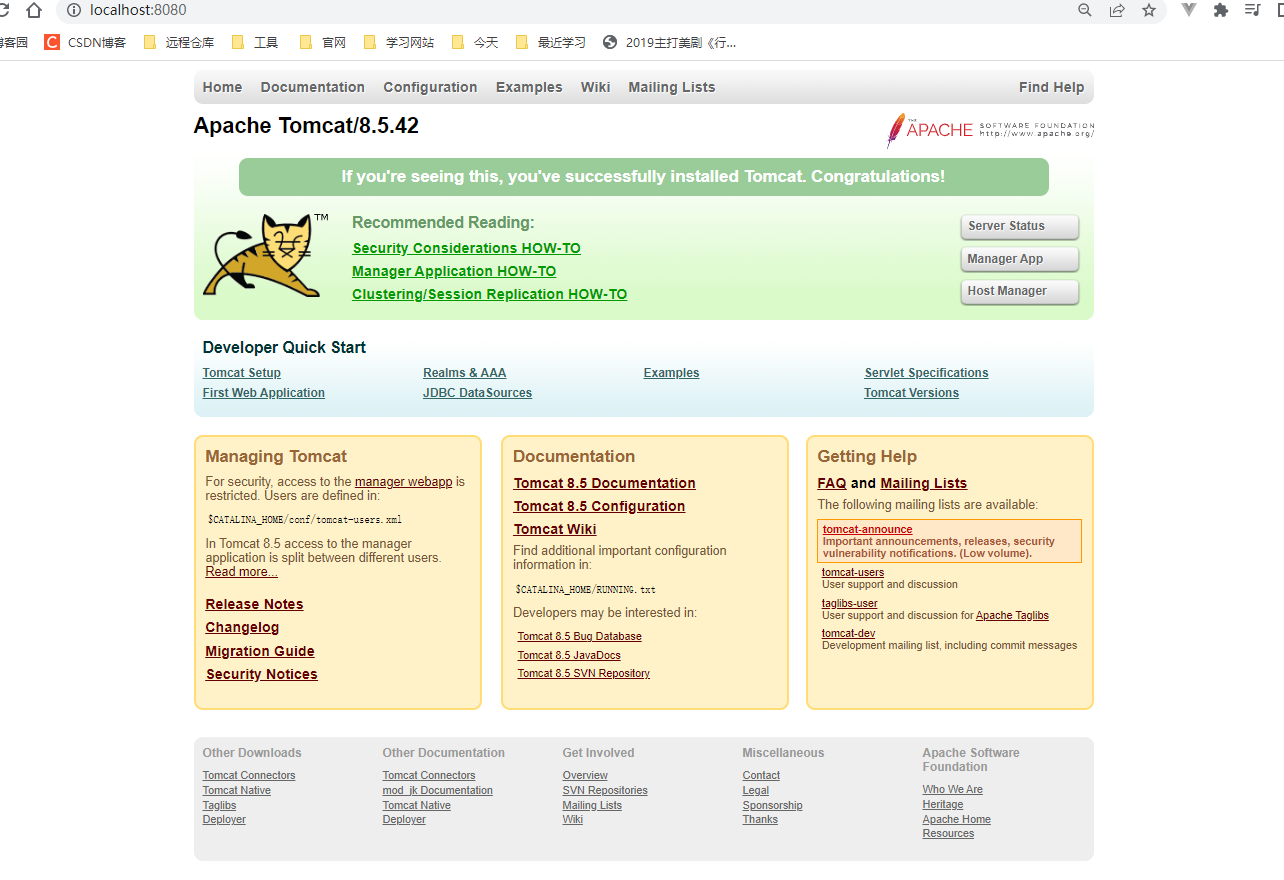Viewport: 1284px width, 880px height.
Task: Open the tomcat-dev mailing list link
Action: pyautogui.click(x=849, y=634)
